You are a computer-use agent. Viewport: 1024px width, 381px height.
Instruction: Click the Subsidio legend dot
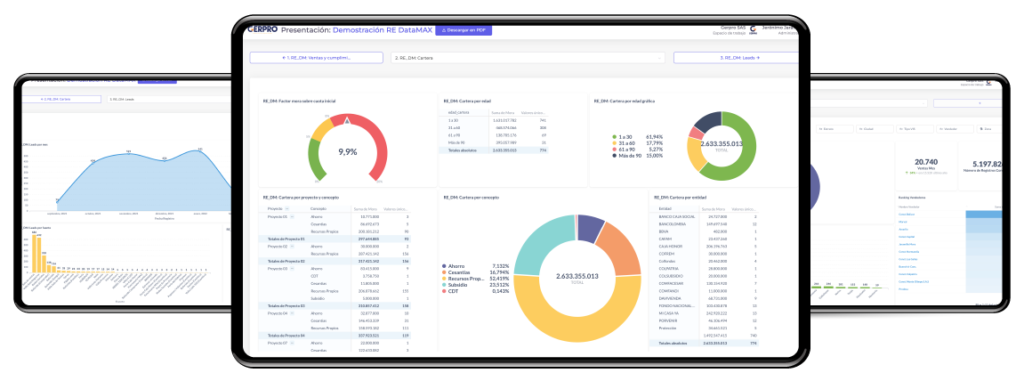444,284
